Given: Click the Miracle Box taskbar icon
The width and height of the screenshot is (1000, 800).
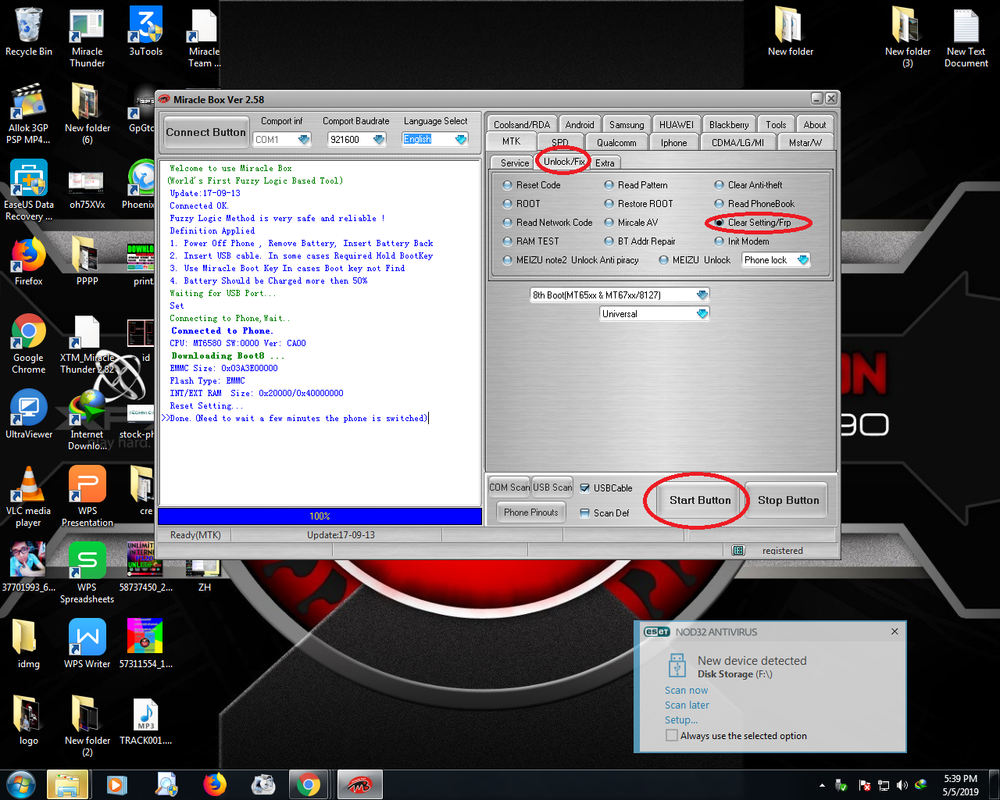Looking at the screenshot, I should click(359, 785).
